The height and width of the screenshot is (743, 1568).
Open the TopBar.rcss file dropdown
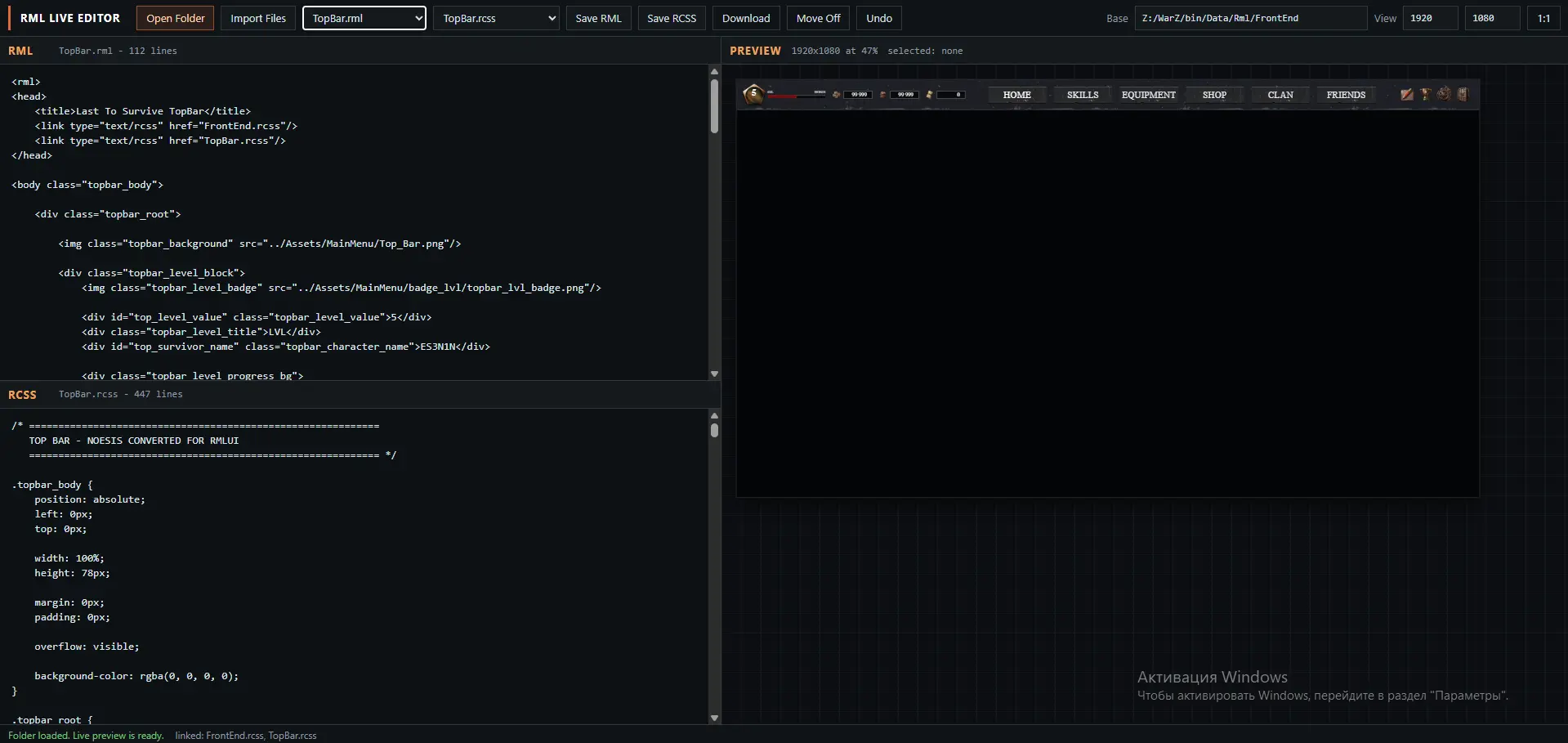(x=496, y=18)
